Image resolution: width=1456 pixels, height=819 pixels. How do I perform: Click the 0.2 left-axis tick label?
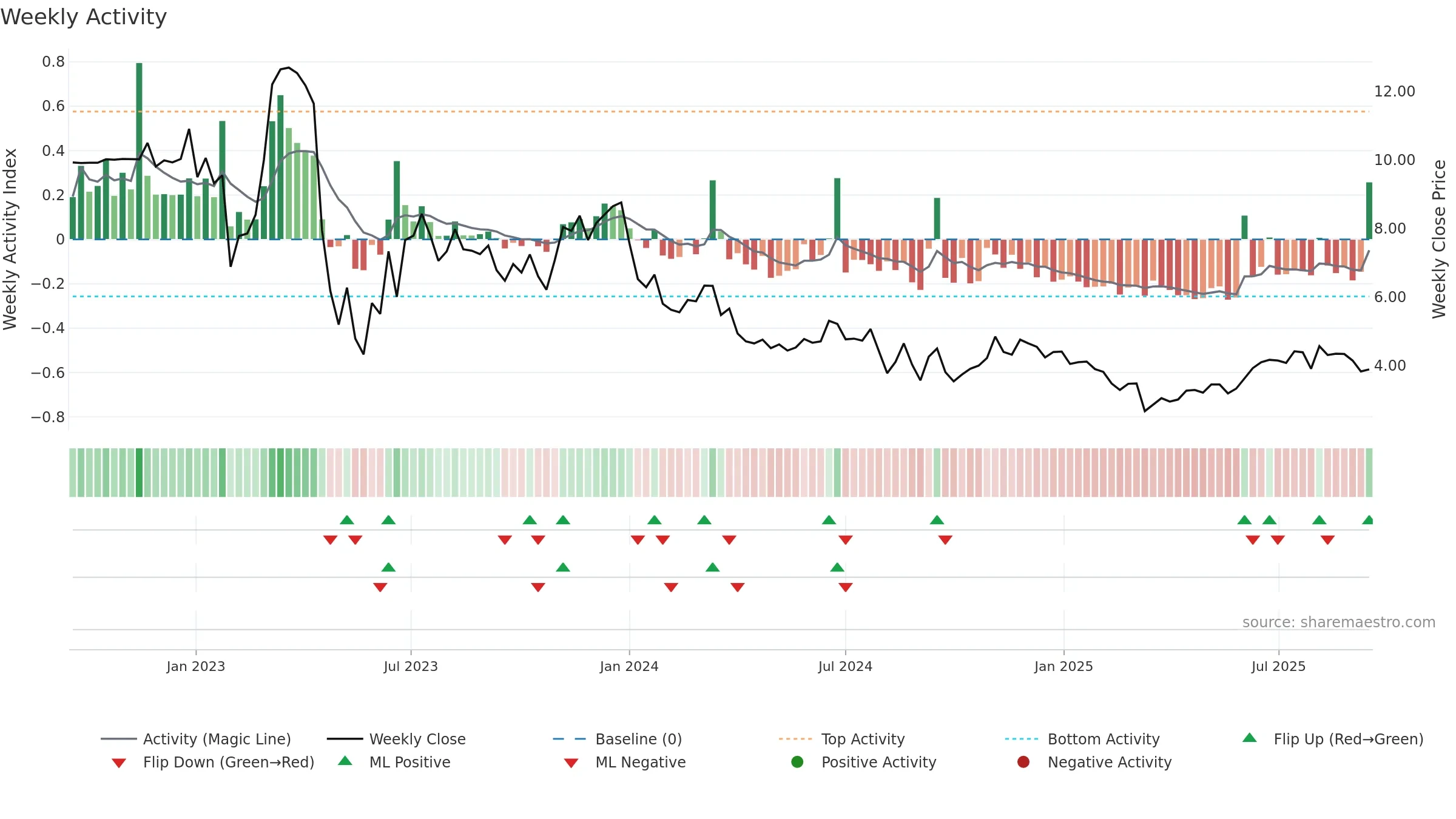(53, 195)
